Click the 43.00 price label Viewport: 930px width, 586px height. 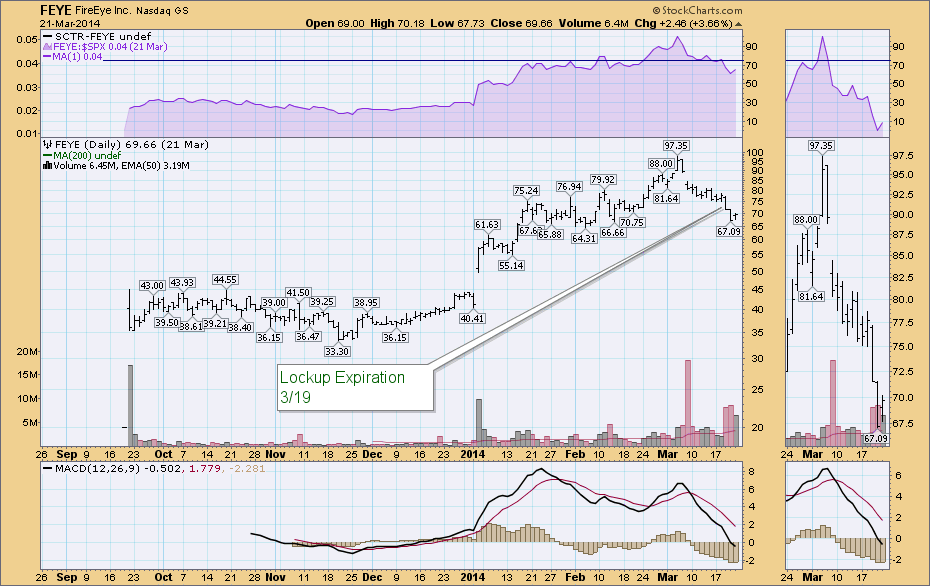tap(152, 285)
